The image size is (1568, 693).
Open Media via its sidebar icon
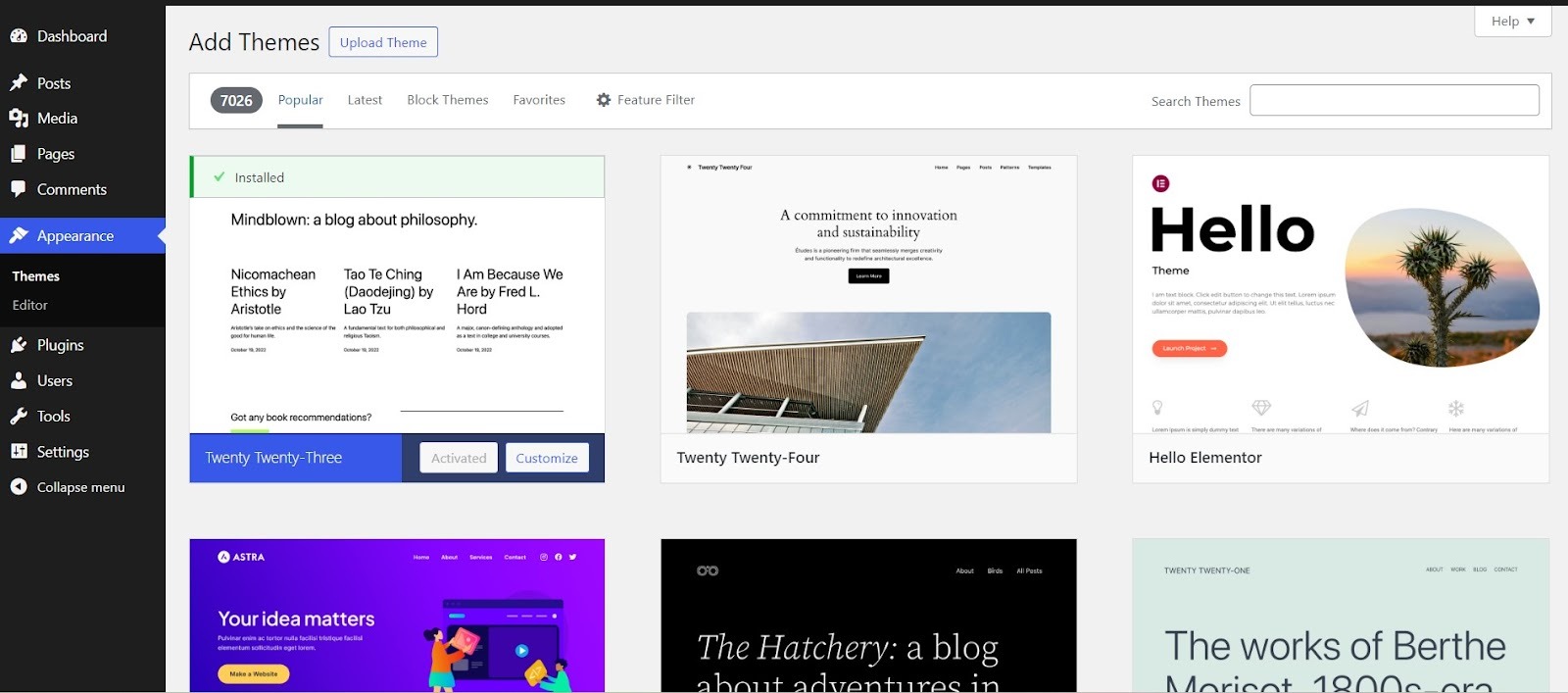[x=19, y=119]
